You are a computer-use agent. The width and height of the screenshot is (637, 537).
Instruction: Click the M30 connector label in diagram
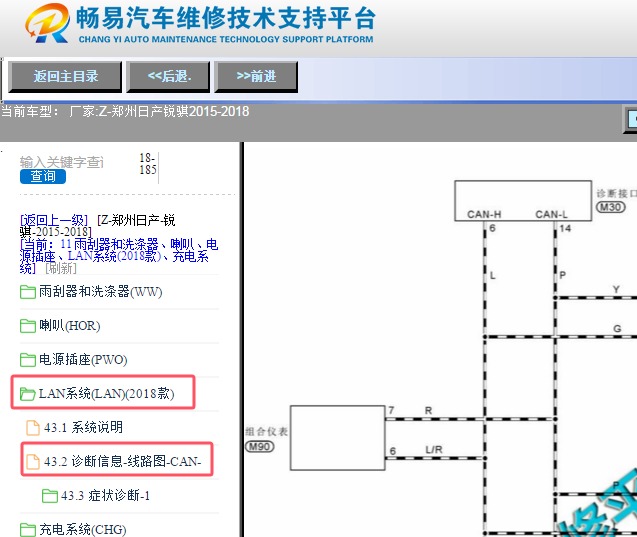(610, 207)
